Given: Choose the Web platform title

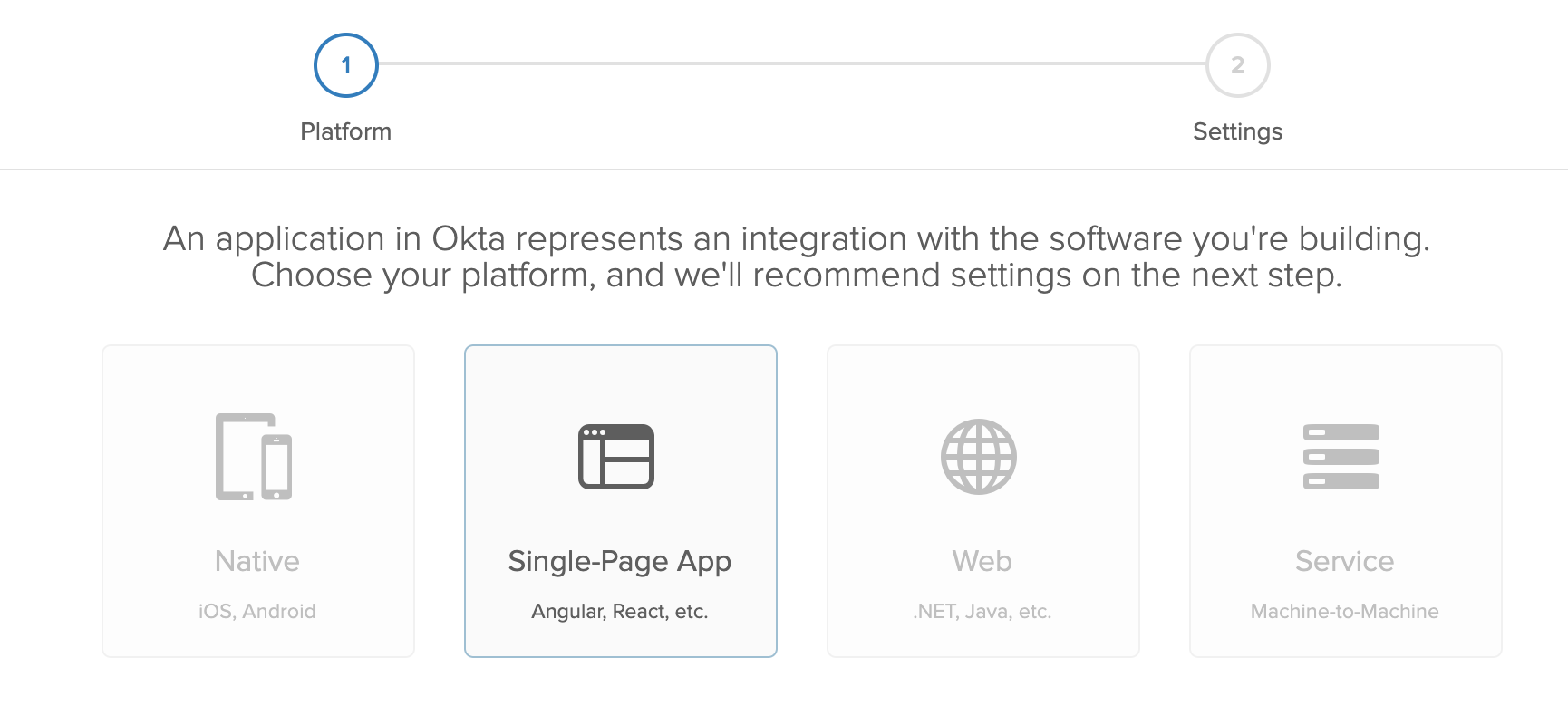Looking at the screenshot, I should pos(982,561).
